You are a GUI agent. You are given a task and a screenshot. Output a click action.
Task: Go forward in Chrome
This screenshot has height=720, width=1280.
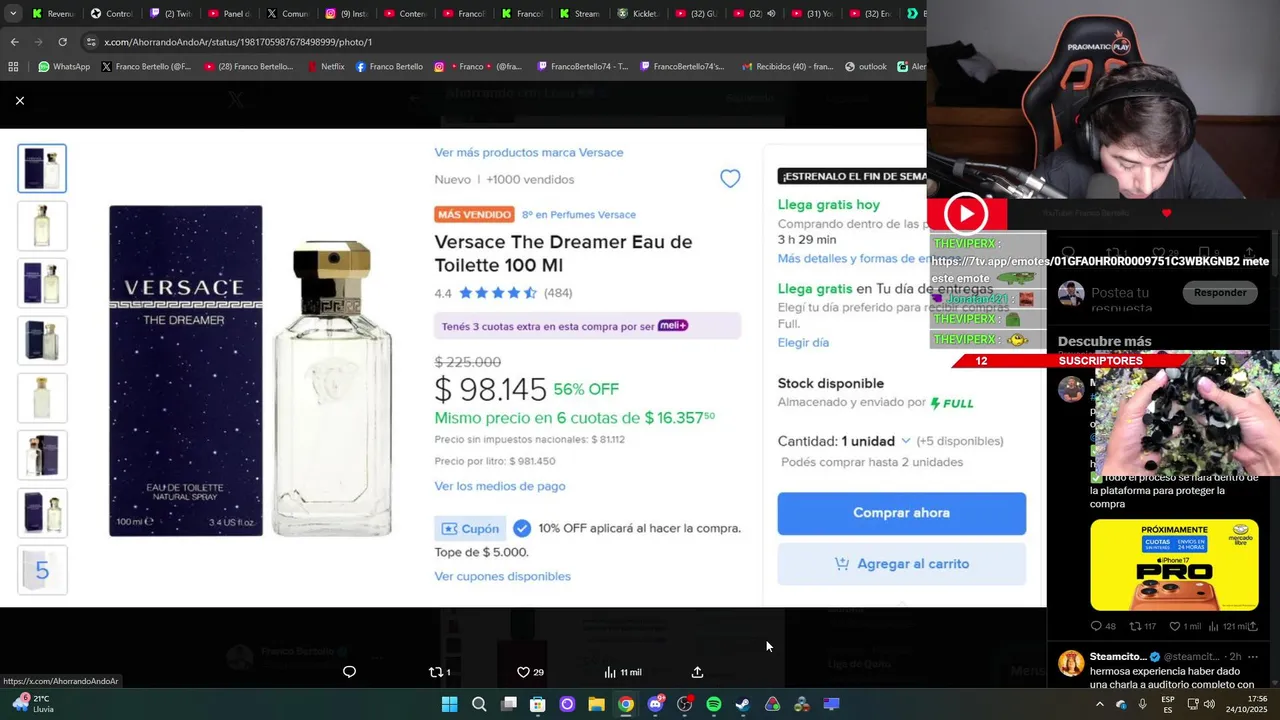pyautogui.click(x=38, y=42)
